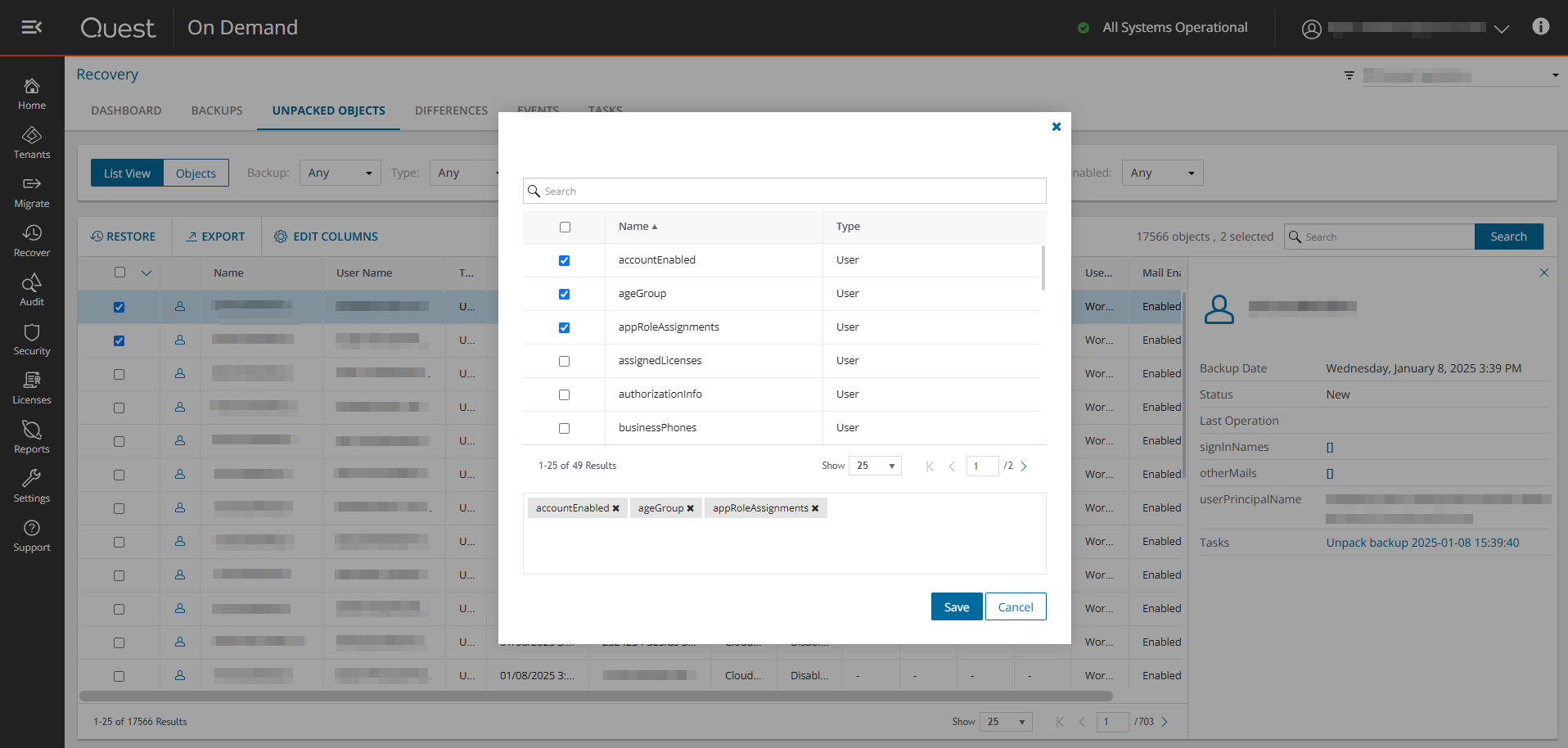Image resolution: width=1568 pixels, height=748 pixels.
Task: Remove the accountEnabled chip
Action: coord(615,508)
